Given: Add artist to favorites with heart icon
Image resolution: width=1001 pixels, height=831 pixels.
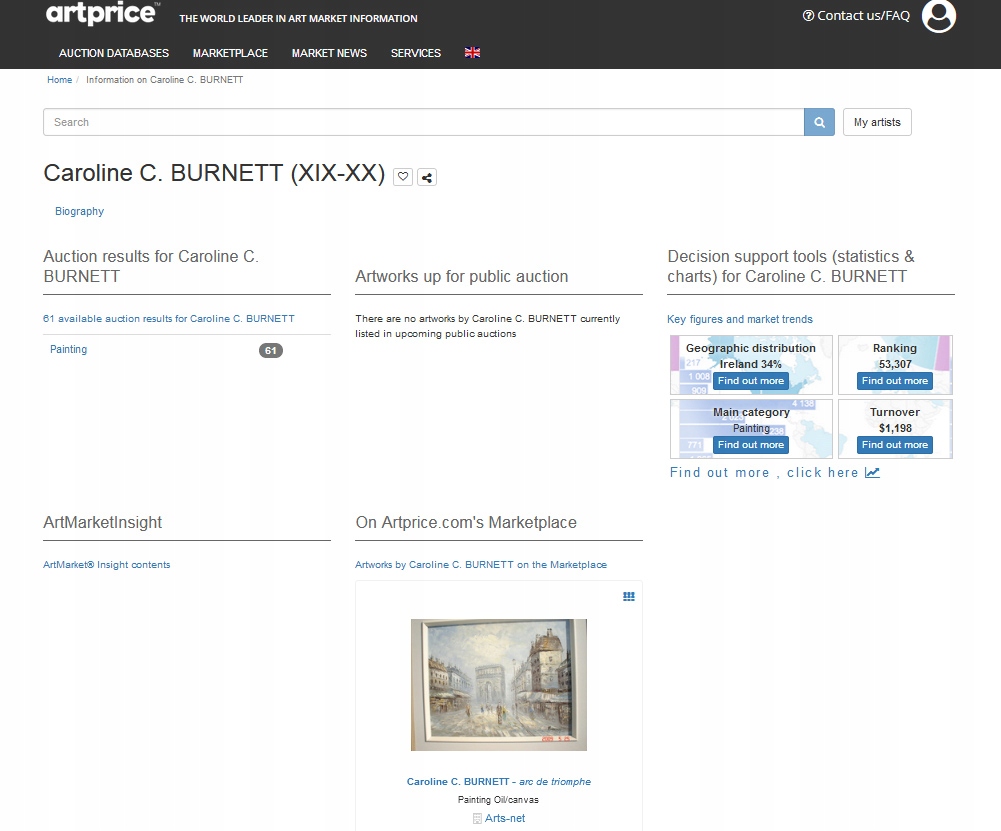Looking at the screenshot, I should 403,177.
